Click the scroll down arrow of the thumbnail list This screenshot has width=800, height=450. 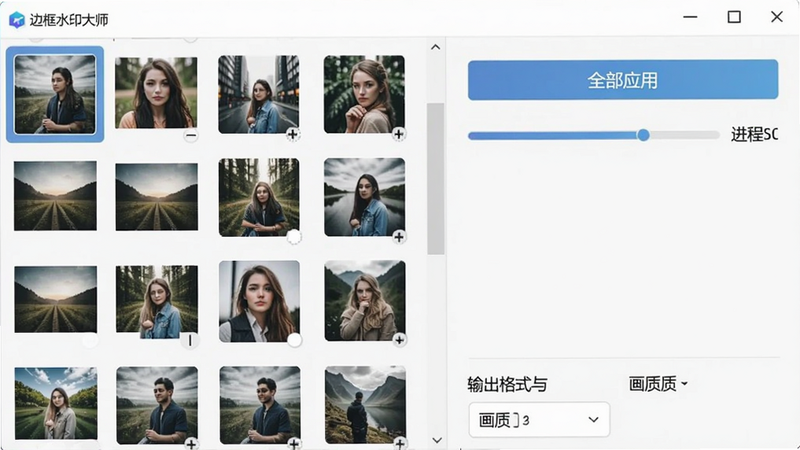pos(436,440)
